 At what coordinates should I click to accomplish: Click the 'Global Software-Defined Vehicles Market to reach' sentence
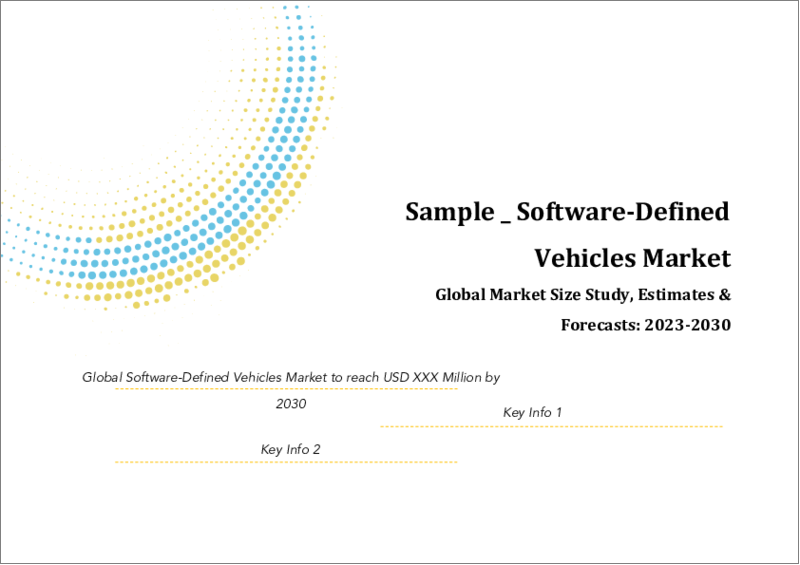point(291,377)
